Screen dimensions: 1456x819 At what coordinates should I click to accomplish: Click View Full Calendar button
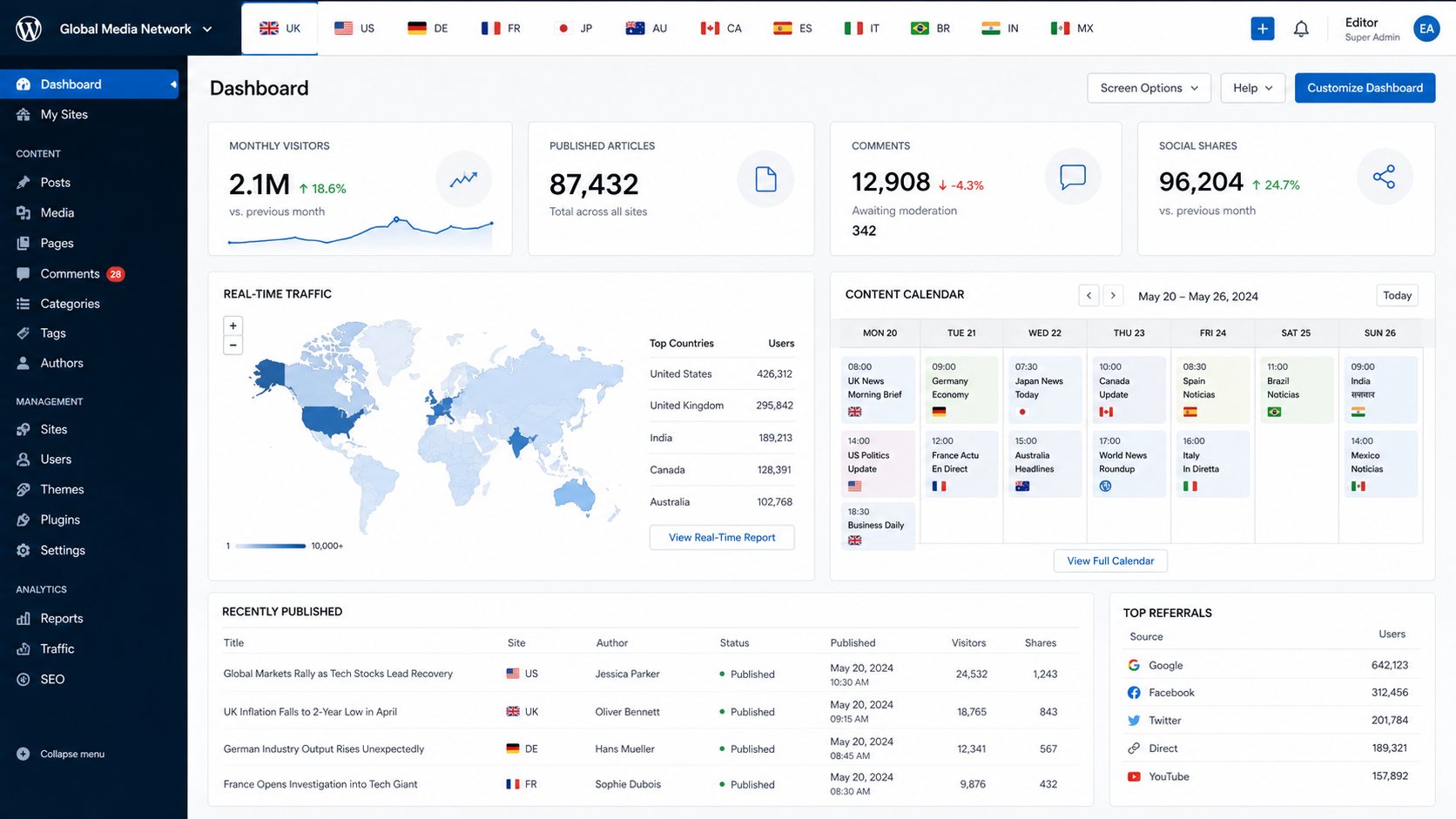coord(1110,561)
